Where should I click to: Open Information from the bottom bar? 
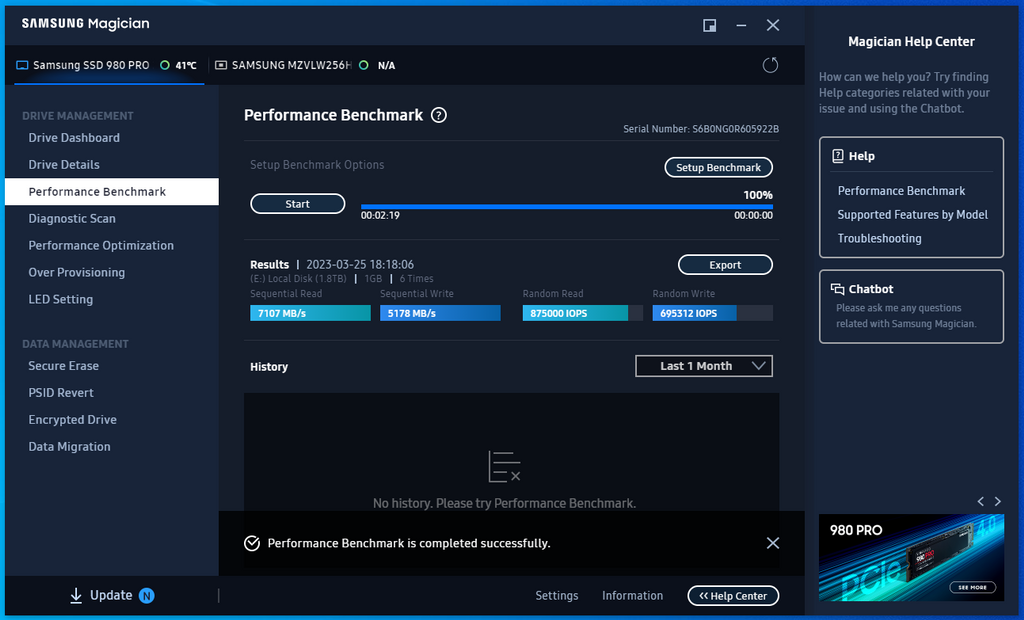[632, 596]
